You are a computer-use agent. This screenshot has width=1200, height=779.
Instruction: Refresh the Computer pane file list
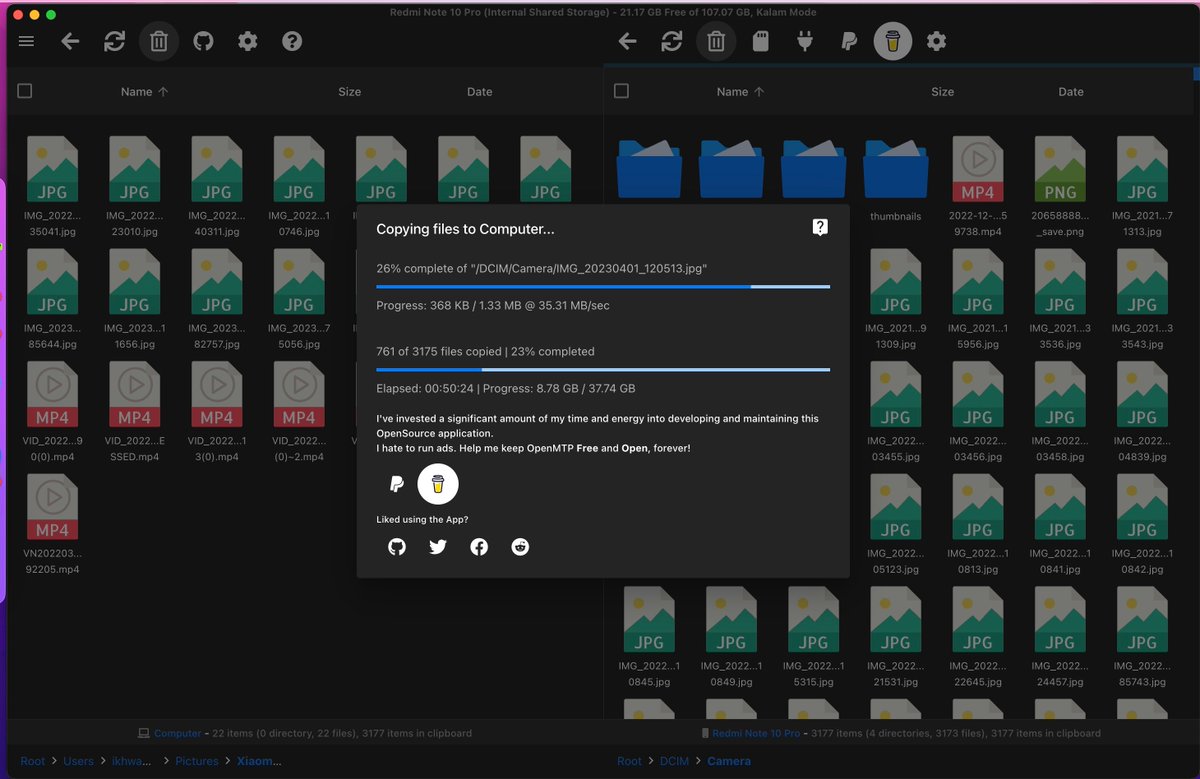tap(115, 41)
